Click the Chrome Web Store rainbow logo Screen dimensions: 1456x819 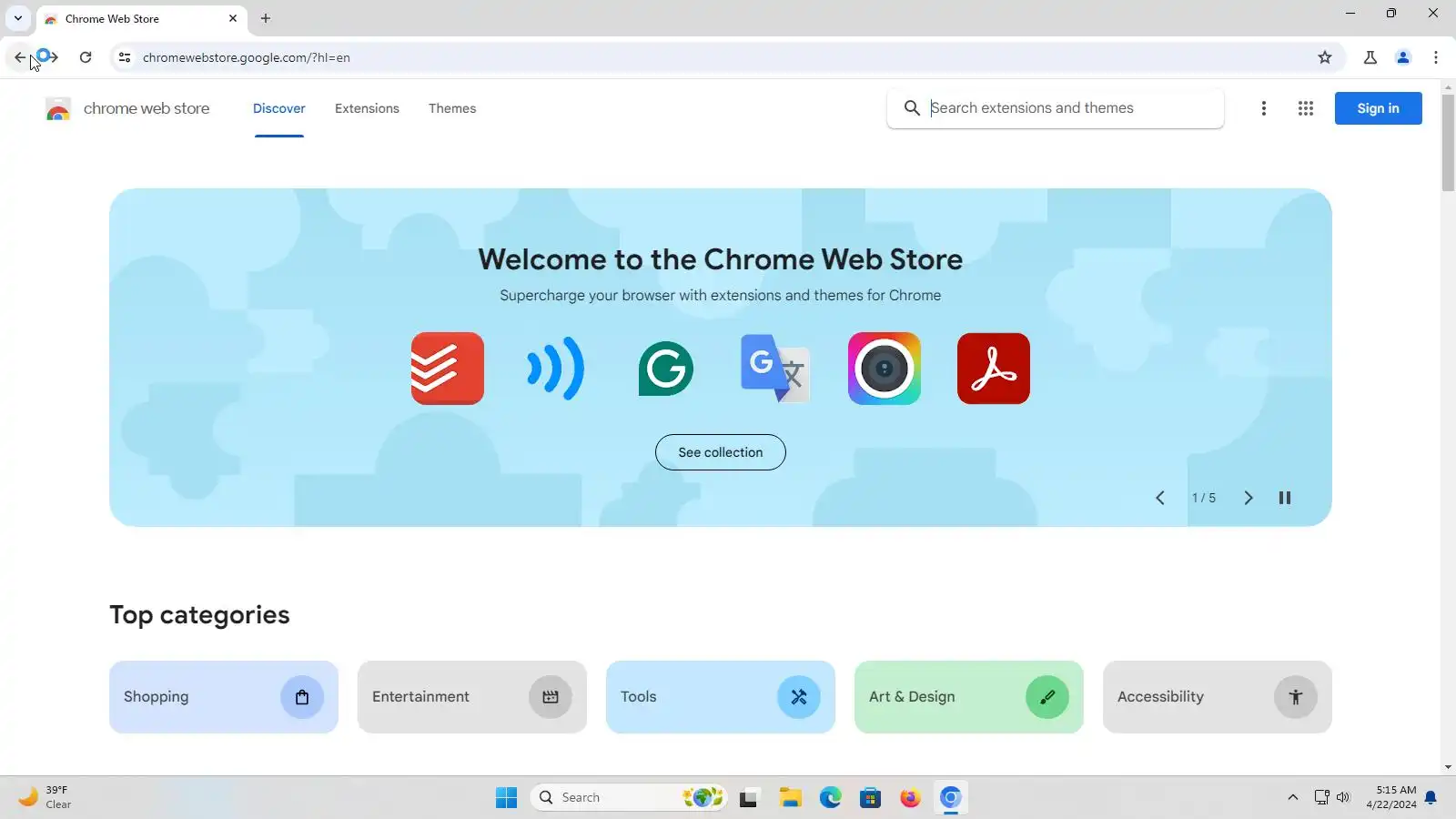58,109
